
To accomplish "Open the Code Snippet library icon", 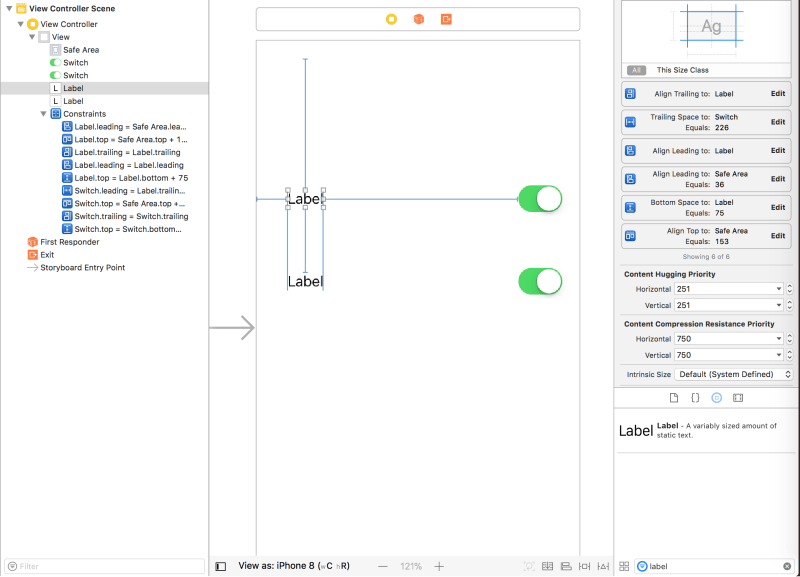I will (696, 397).
